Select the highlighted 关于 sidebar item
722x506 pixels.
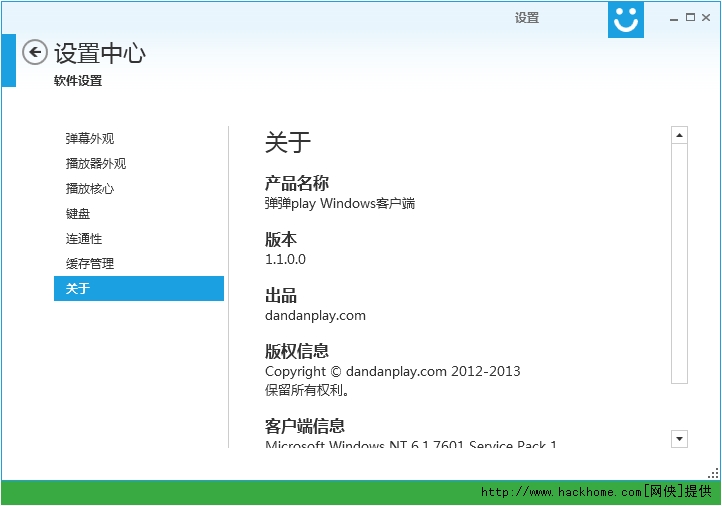[x=139, y=289]
